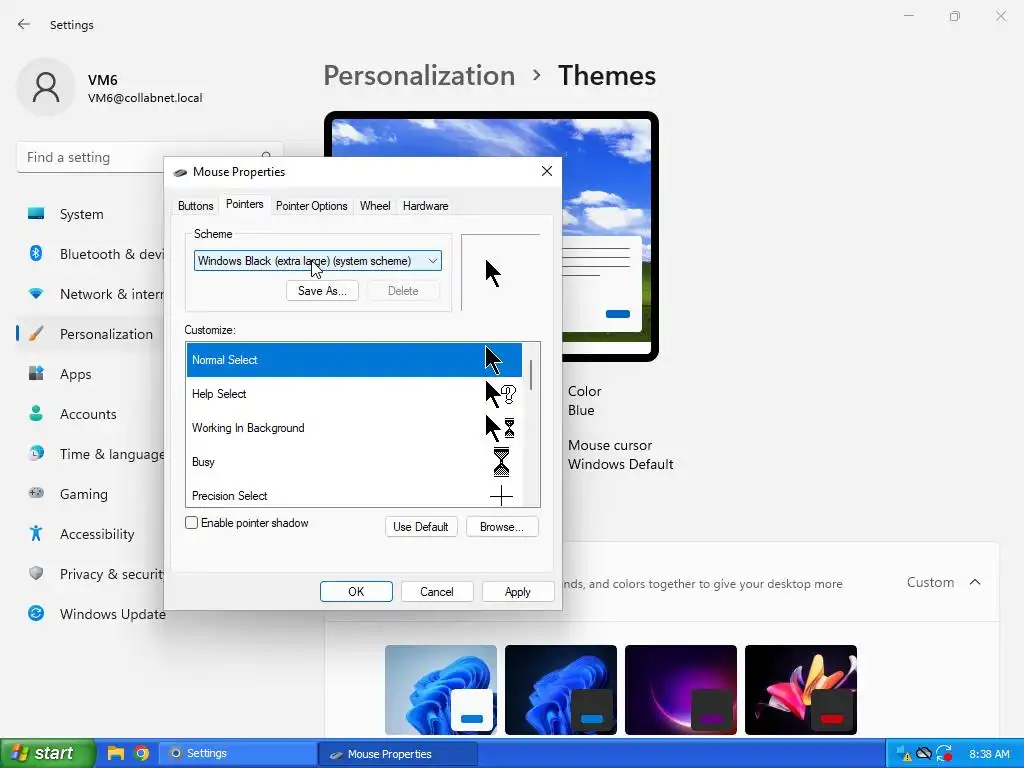Click the Privacy shield icon
The height and width of the screenshot is (768, 1024).
click(x=36, y=573)
